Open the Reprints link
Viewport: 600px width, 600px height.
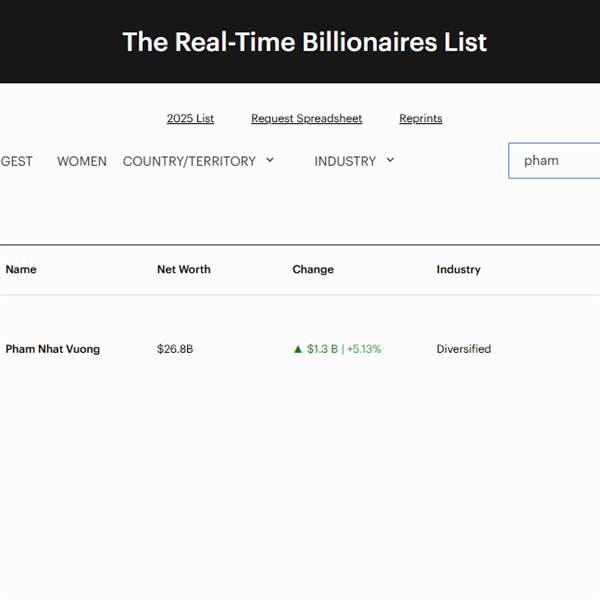(420, 118)
